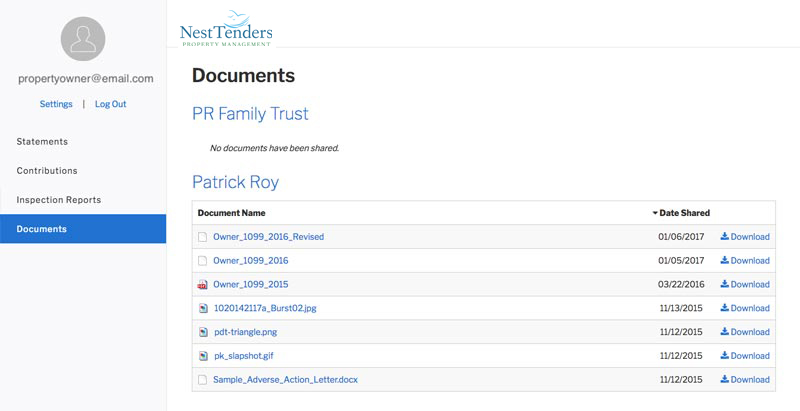800x411 pixels.
Task: Click the image icon beside pdt-triangle.png
Action: pyautogui.click(x=202, y=332)
